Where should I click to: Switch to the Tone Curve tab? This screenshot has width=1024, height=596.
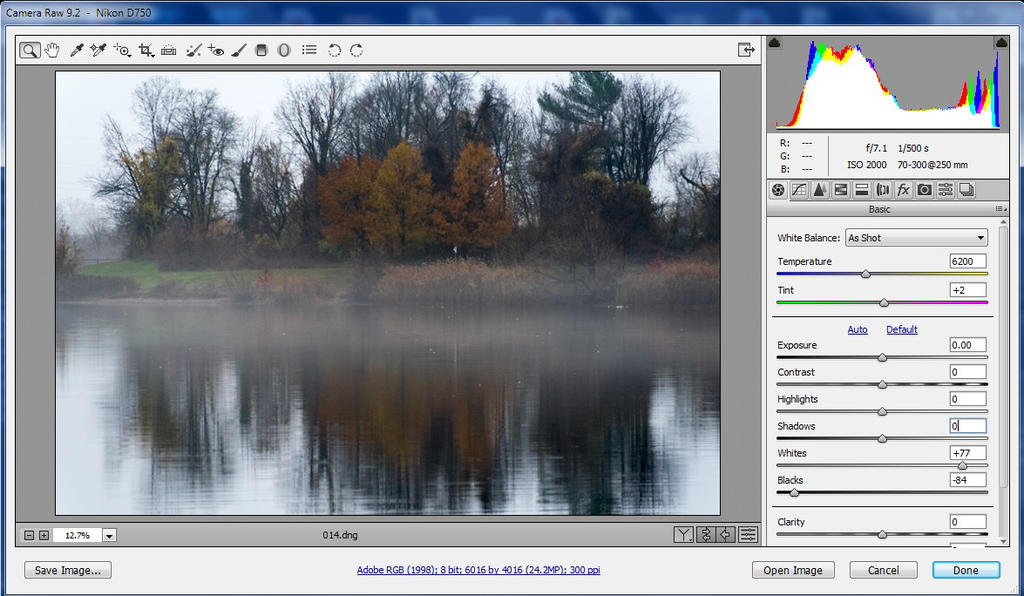click(x=798, y=190)
